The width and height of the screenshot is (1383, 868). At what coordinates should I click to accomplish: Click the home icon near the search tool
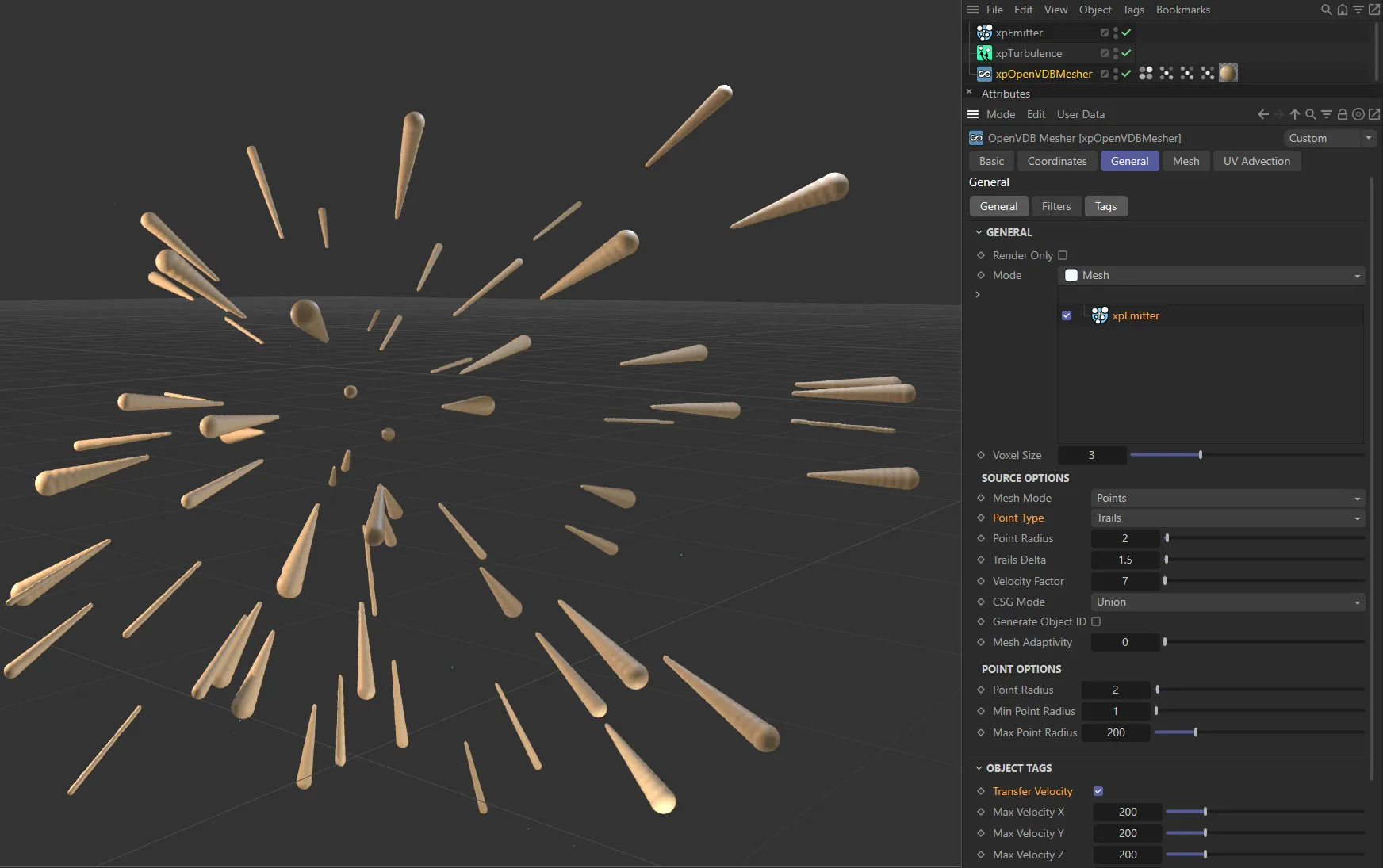[1341, 10]
